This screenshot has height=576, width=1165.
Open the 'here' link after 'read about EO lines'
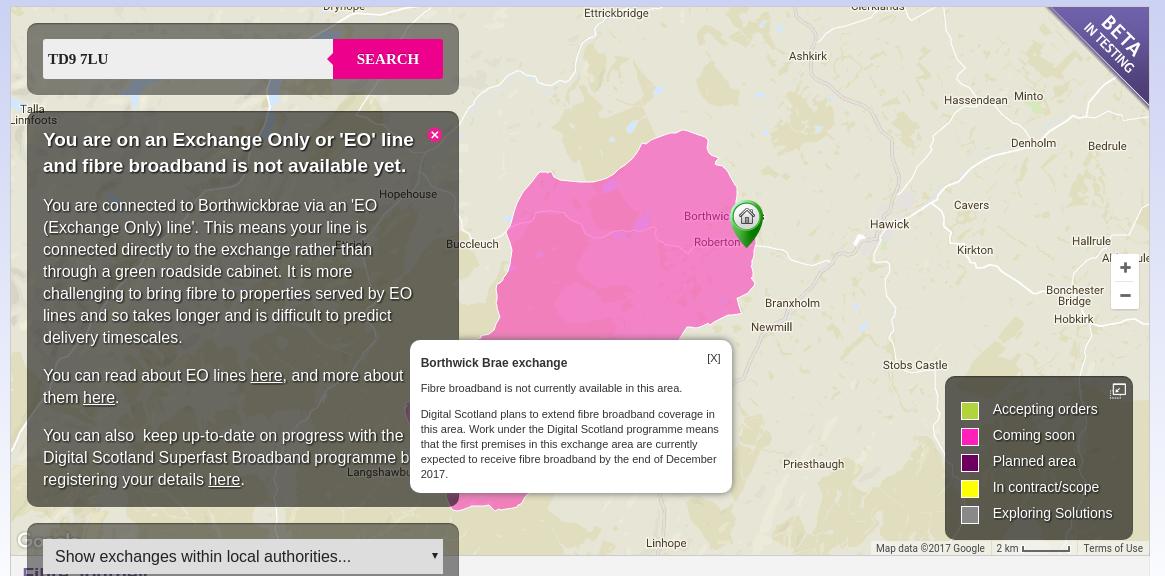pyautogui.click(x=266, y=376)
